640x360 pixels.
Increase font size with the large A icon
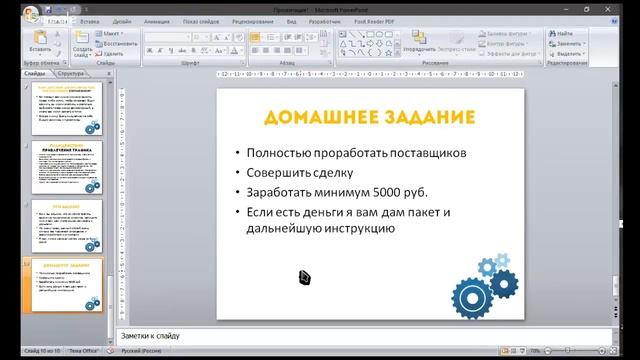tap(217, 38)
